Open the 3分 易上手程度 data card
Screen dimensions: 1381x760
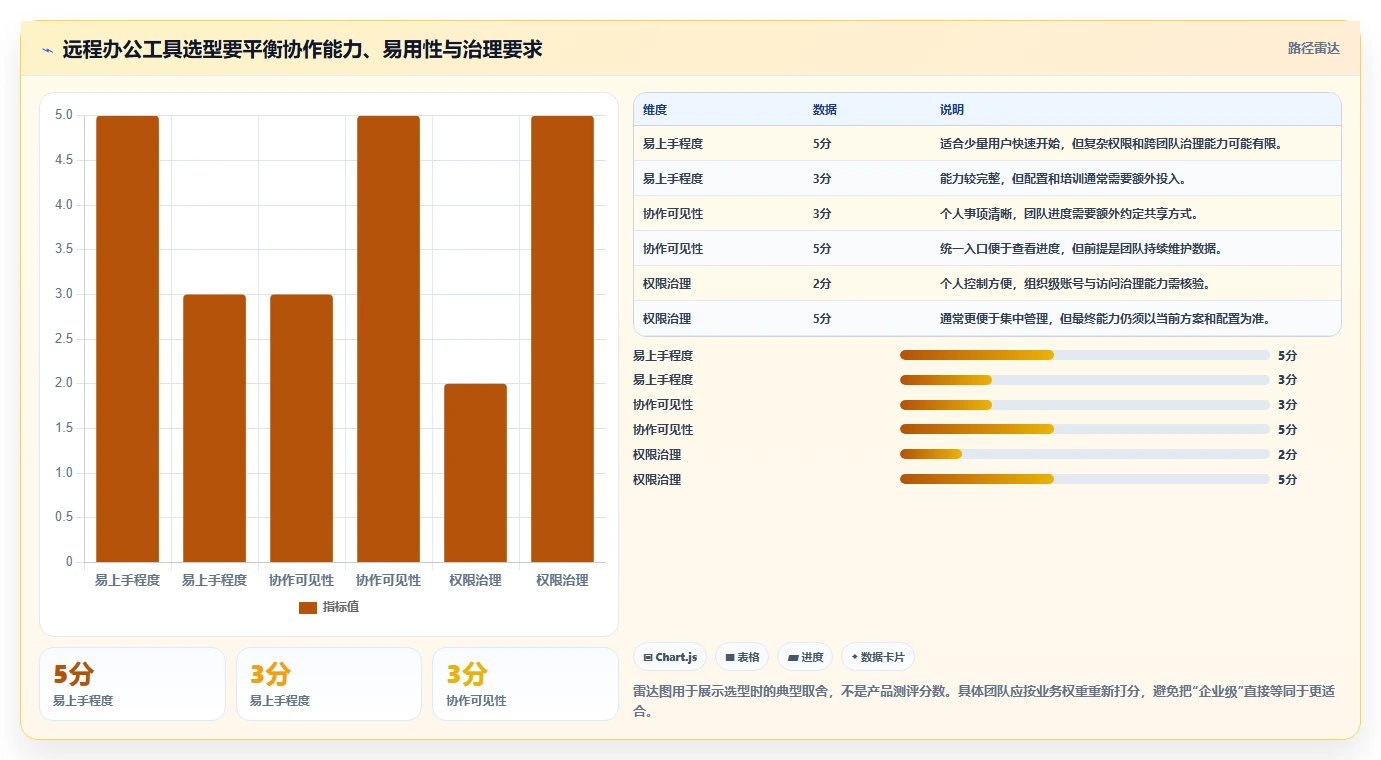pos(329,684)
